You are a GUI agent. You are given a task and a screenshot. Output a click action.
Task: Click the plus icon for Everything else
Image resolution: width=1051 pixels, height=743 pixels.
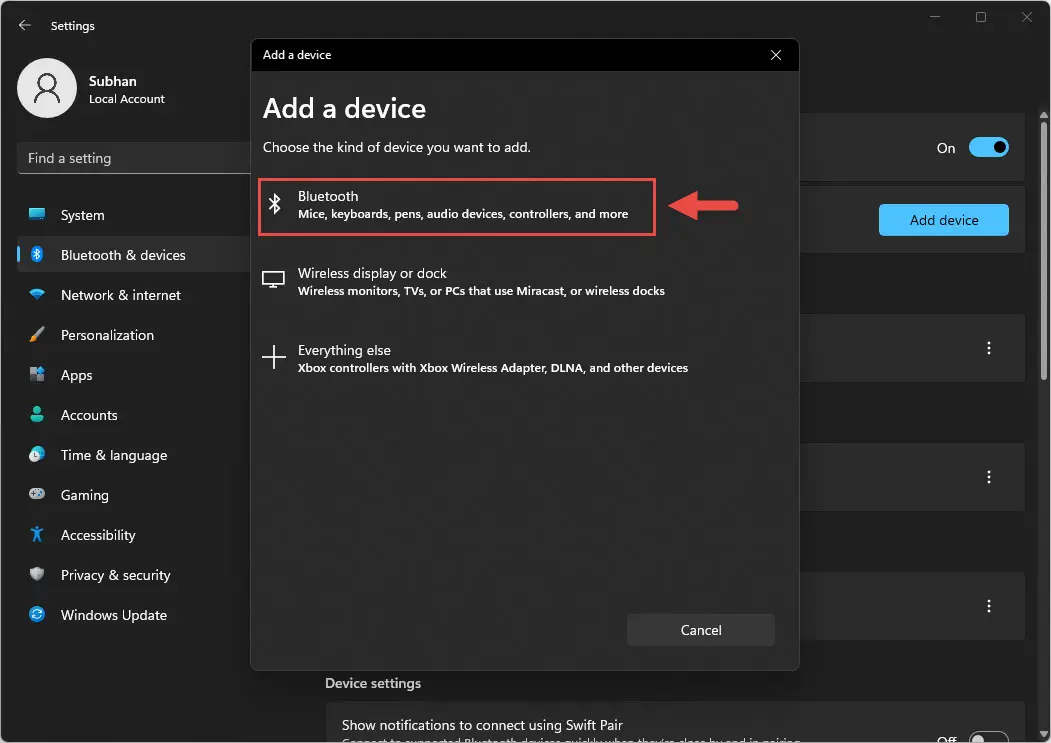273,357
